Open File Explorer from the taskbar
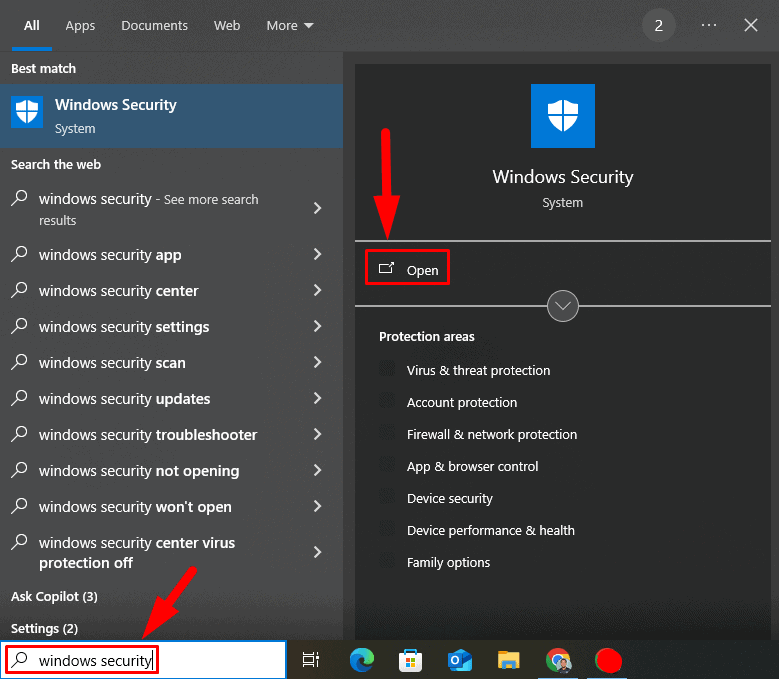The width and height of the screenshot is (779, 679). pos(508,660)
